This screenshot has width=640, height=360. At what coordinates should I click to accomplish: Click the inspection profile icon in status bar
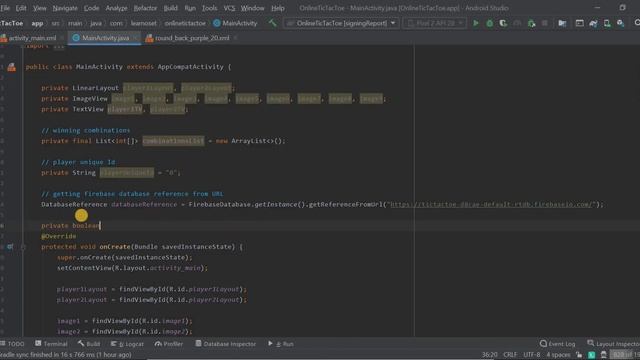point(604,355)
